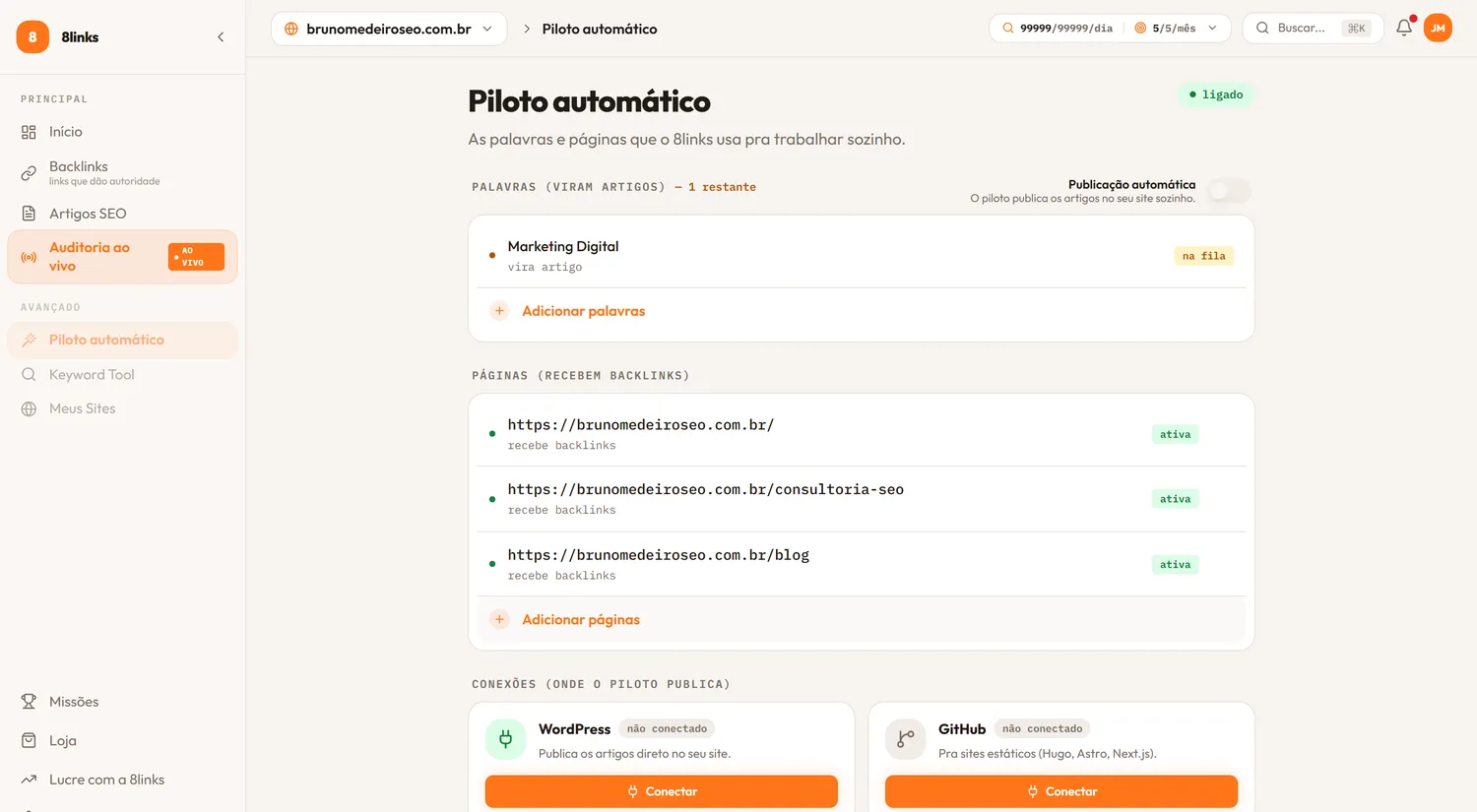
Task: Click the Keyword Tool magnifier icon
Action: [x=29, y=374]
